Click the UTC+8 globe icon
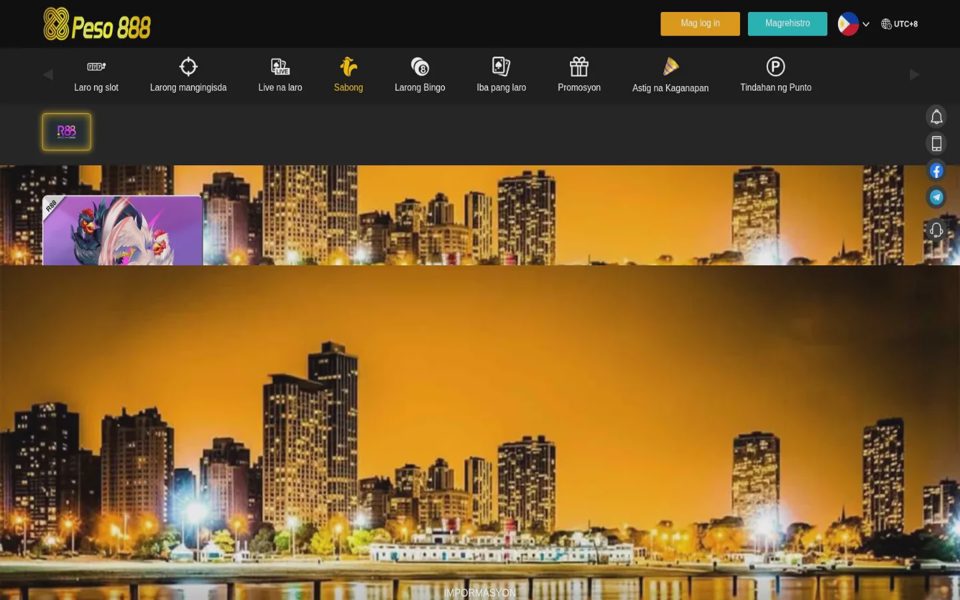This screenshot has height=600, width=960. point(886,24)
